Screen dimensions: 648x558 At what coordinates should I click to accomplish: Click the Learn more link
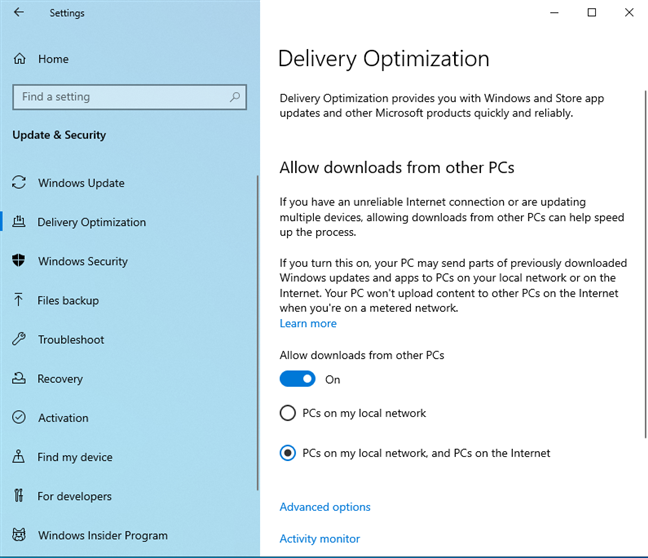point(308,323)
